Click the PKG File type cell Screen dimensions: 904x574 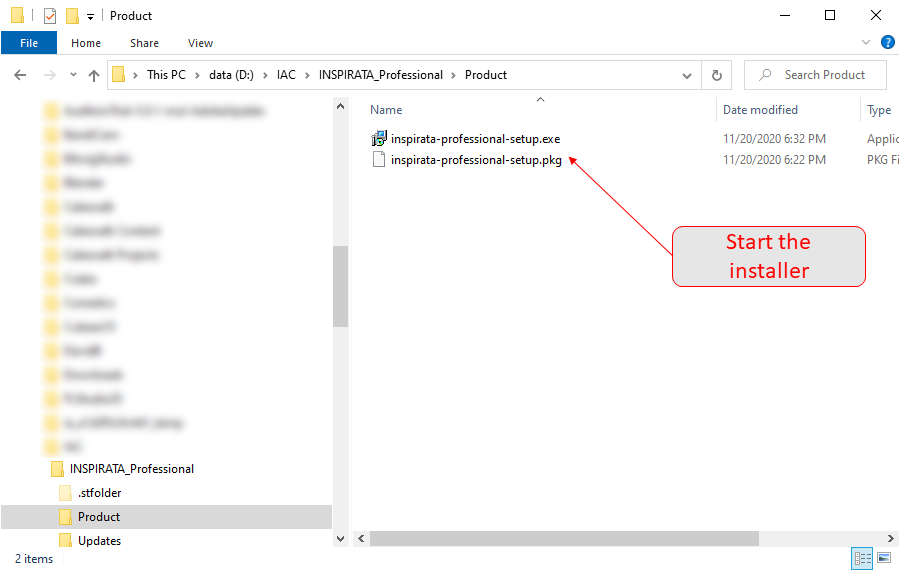click(x=883, y=160)
